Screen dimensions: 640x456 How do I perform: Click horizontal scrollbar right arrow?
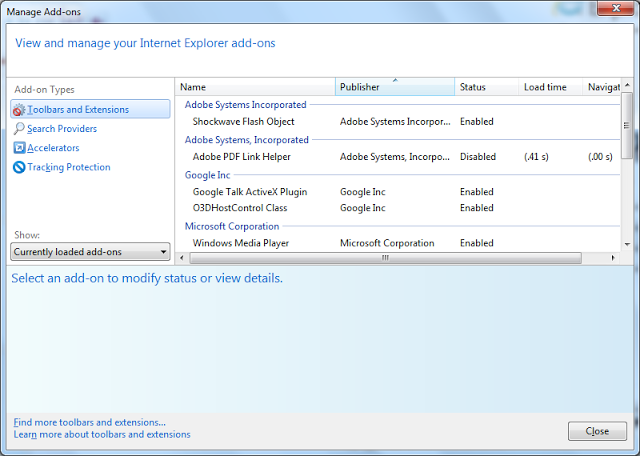pos(613,258)
